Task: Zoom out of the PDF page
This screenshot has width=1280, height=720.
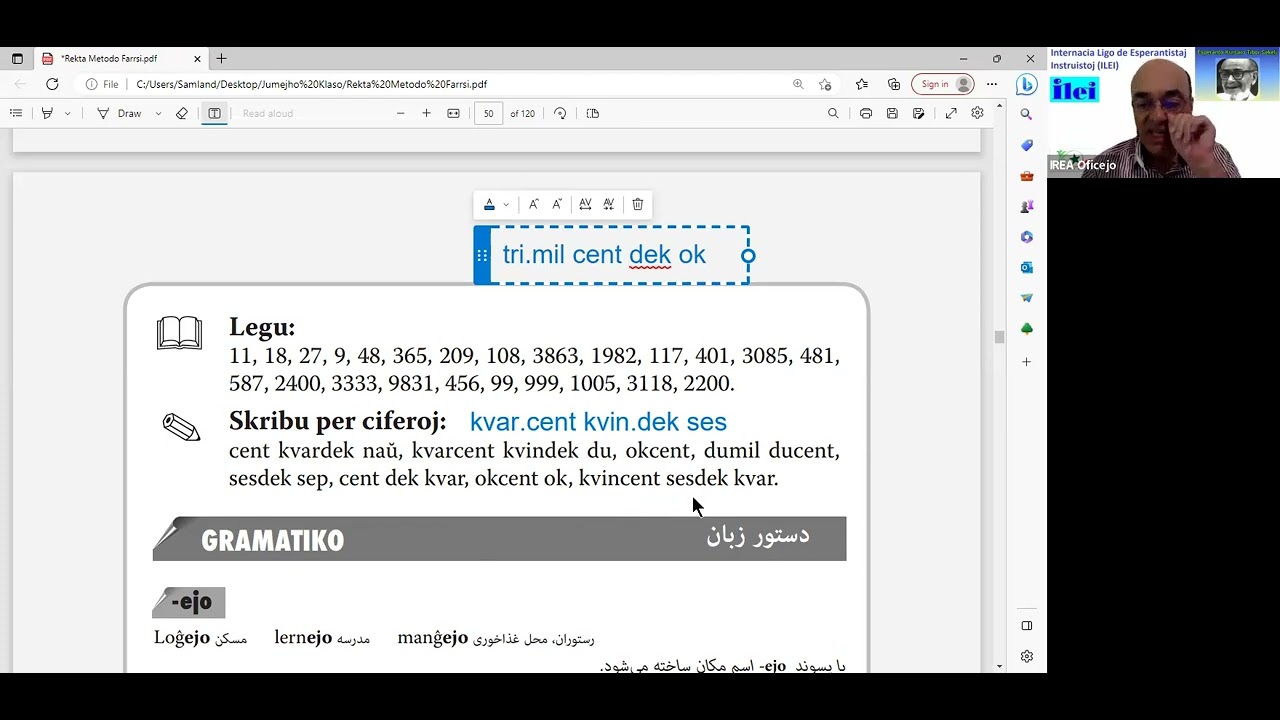Action: point(400,113)
